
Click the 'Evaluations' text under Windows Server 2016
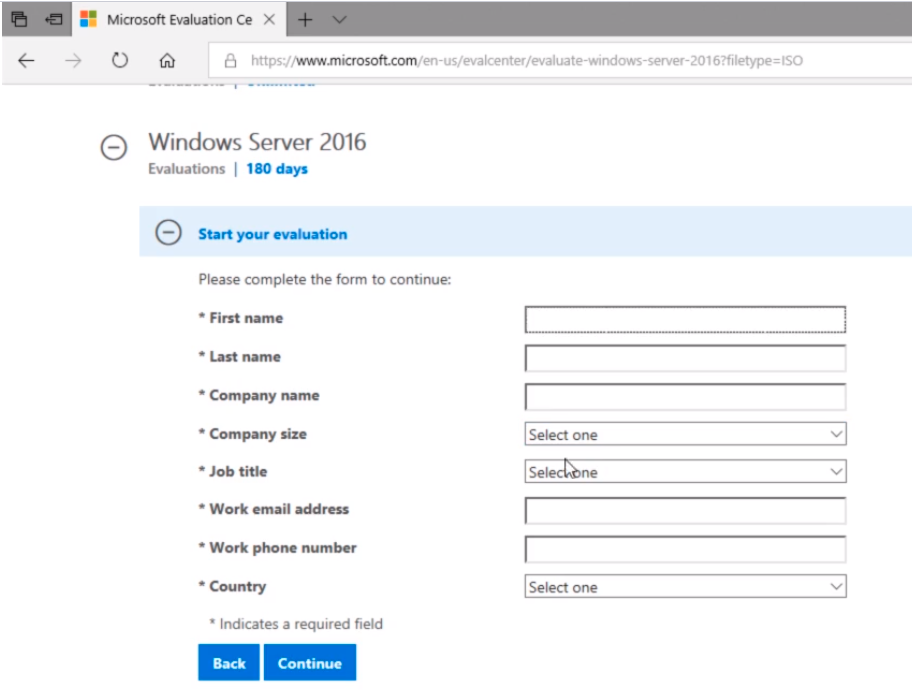[186, 169]
